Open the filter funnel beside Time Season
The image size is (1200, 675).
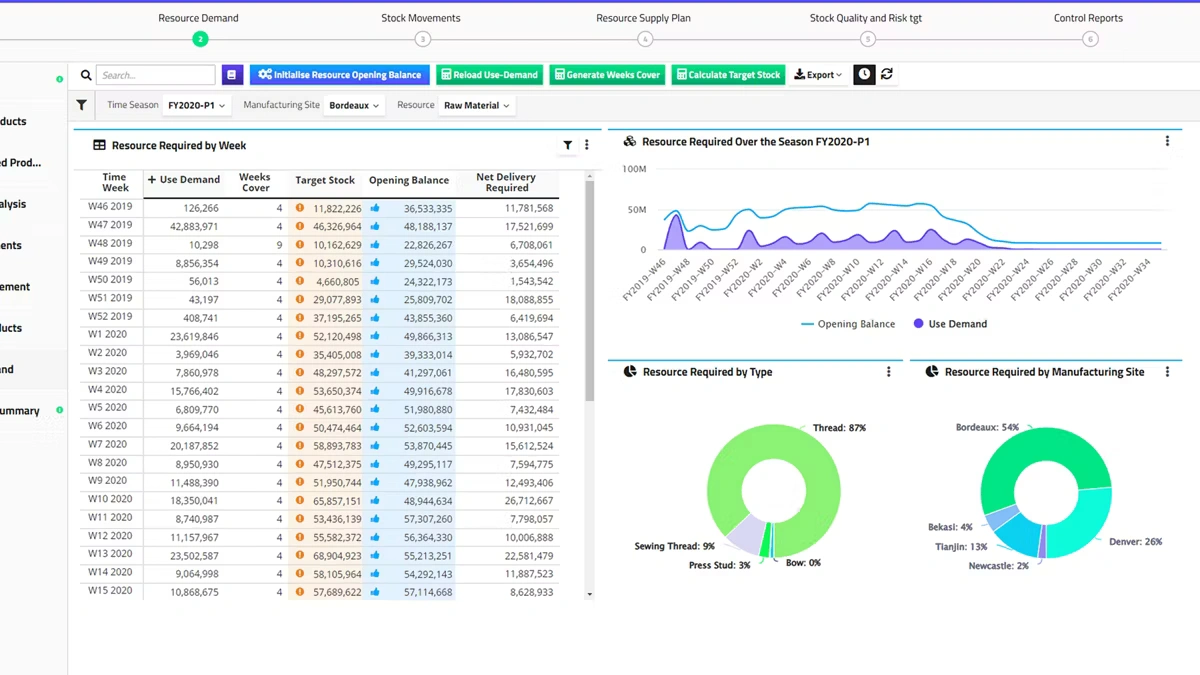tap(82, 105)
